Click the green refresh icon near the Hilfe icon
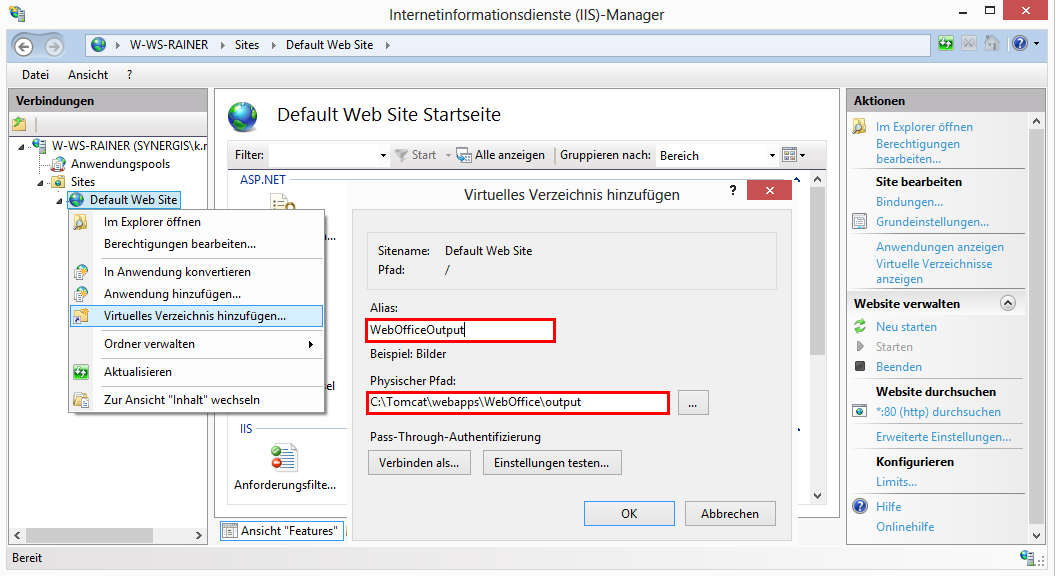The image size is (1056, 576). [945, 45]
